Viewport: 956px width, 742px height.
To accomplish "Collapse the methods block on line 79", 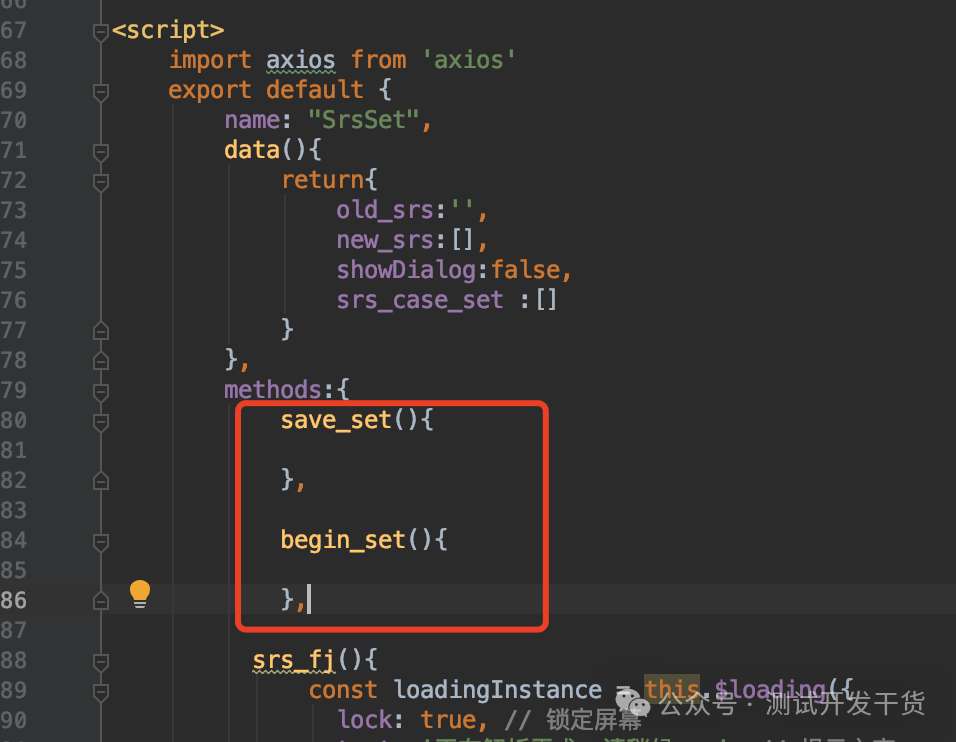I will (x=101, y=391).
